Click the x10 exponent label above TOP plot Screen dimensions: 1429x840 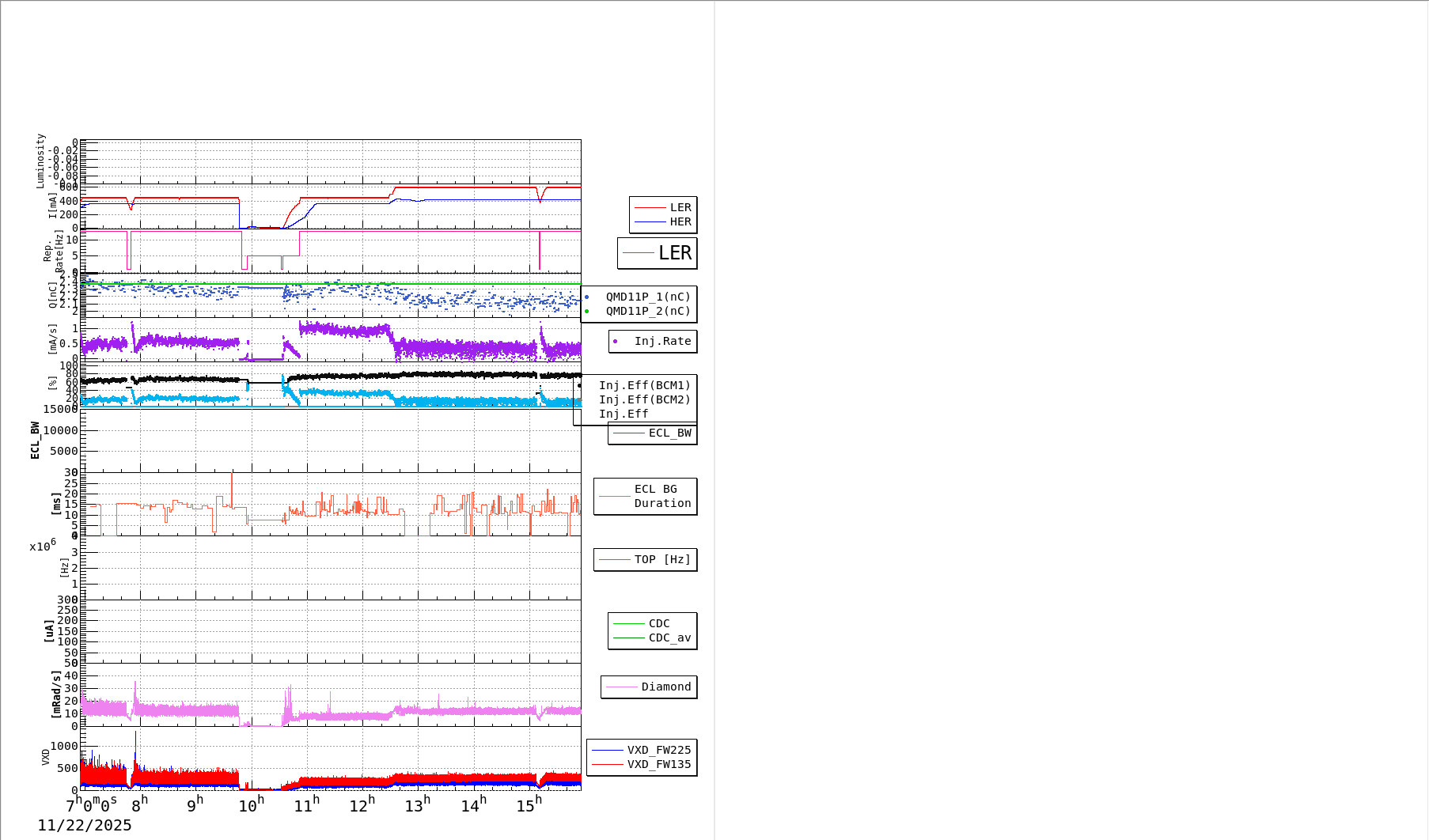coord(43,546)
